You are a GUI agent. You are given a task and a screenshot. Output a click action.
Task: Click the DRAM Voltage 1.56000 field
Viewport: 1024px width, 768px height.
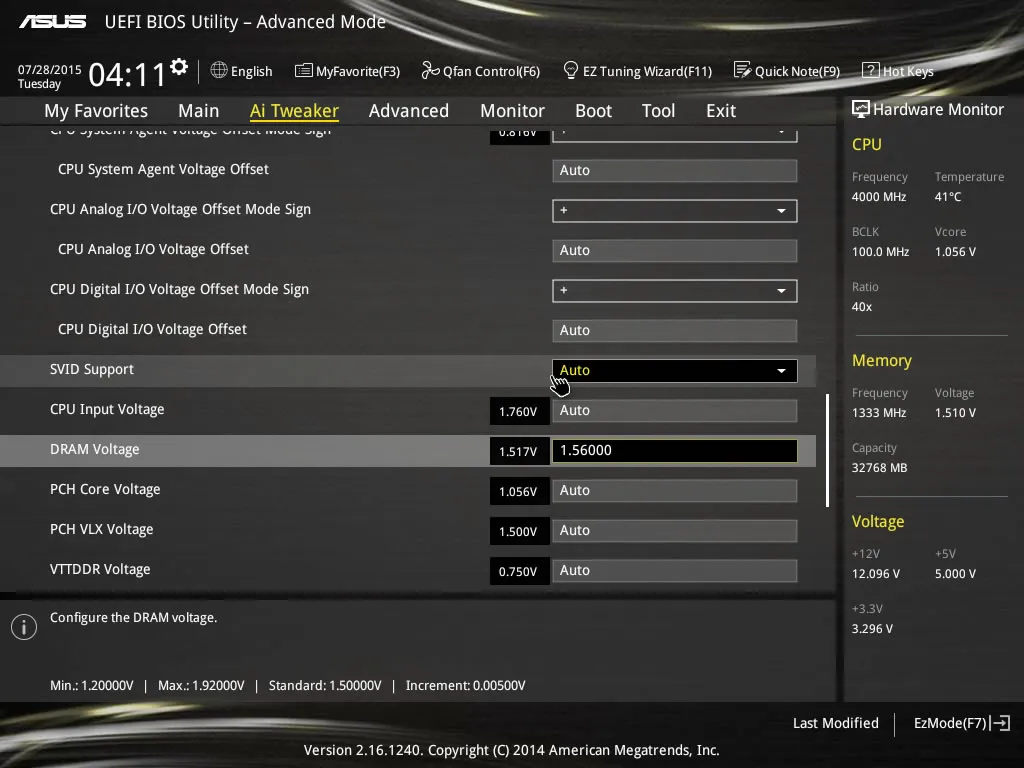675,451
